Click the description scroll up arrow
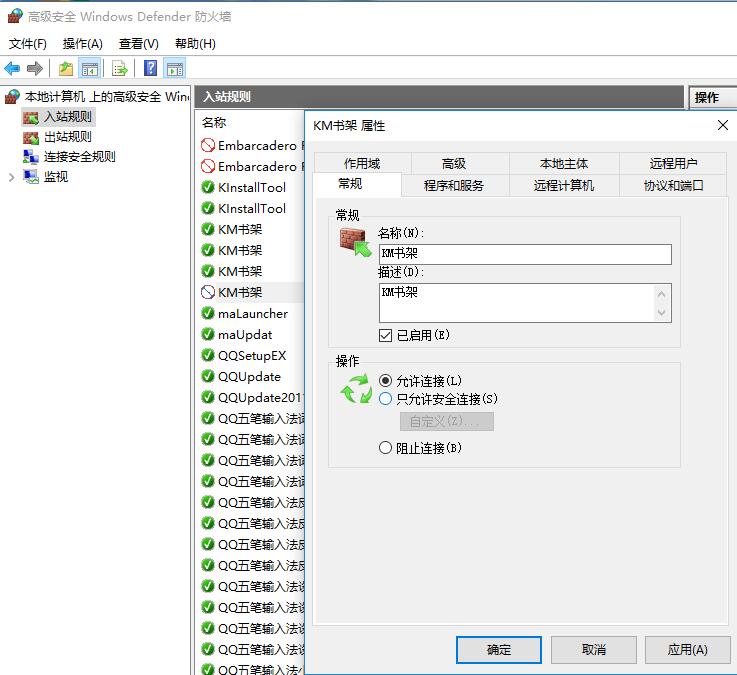This screenshot has width=737, height=675. 662,294
